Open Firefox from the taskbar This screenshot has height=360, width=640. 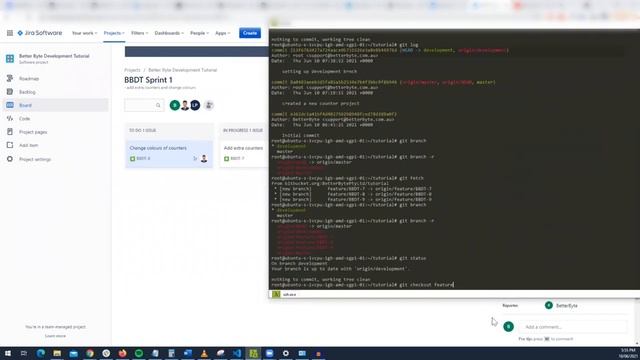pyautogui.click(x=122, y=353)
